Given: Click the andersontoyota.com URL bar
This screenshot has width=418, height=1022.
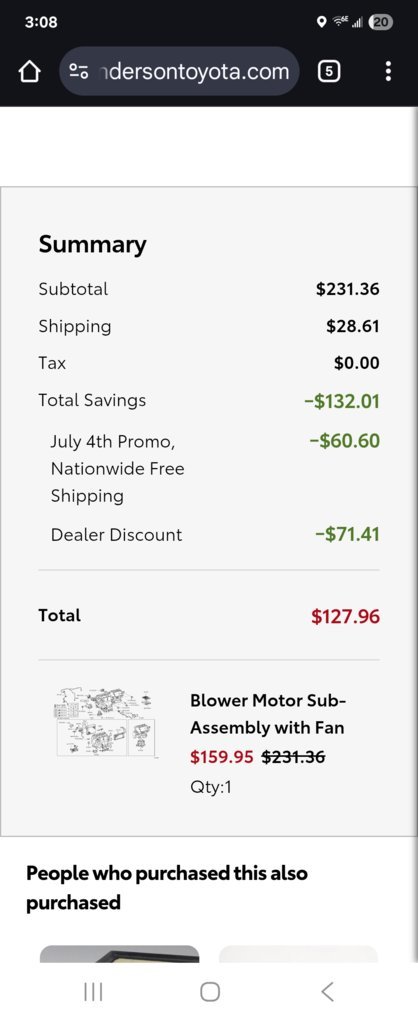Looking at the screenshot, I should coord(181,72).
